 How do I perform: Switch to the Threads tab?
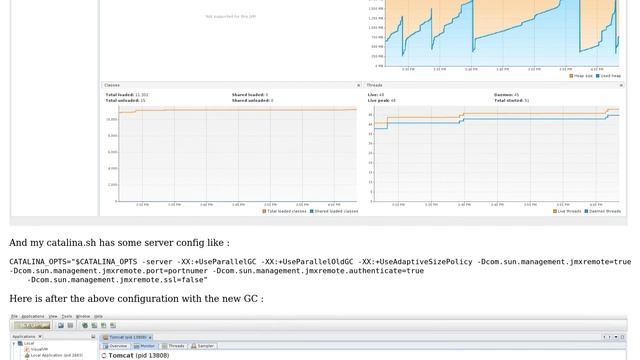(x=173, y=346)
